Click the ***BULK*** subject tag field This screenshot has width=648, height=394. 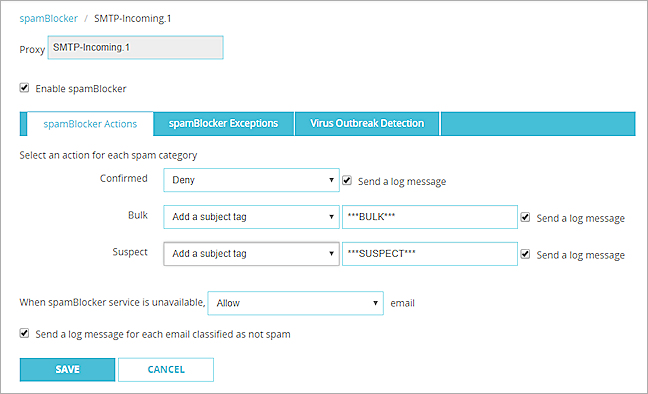(x=430, y=217)
